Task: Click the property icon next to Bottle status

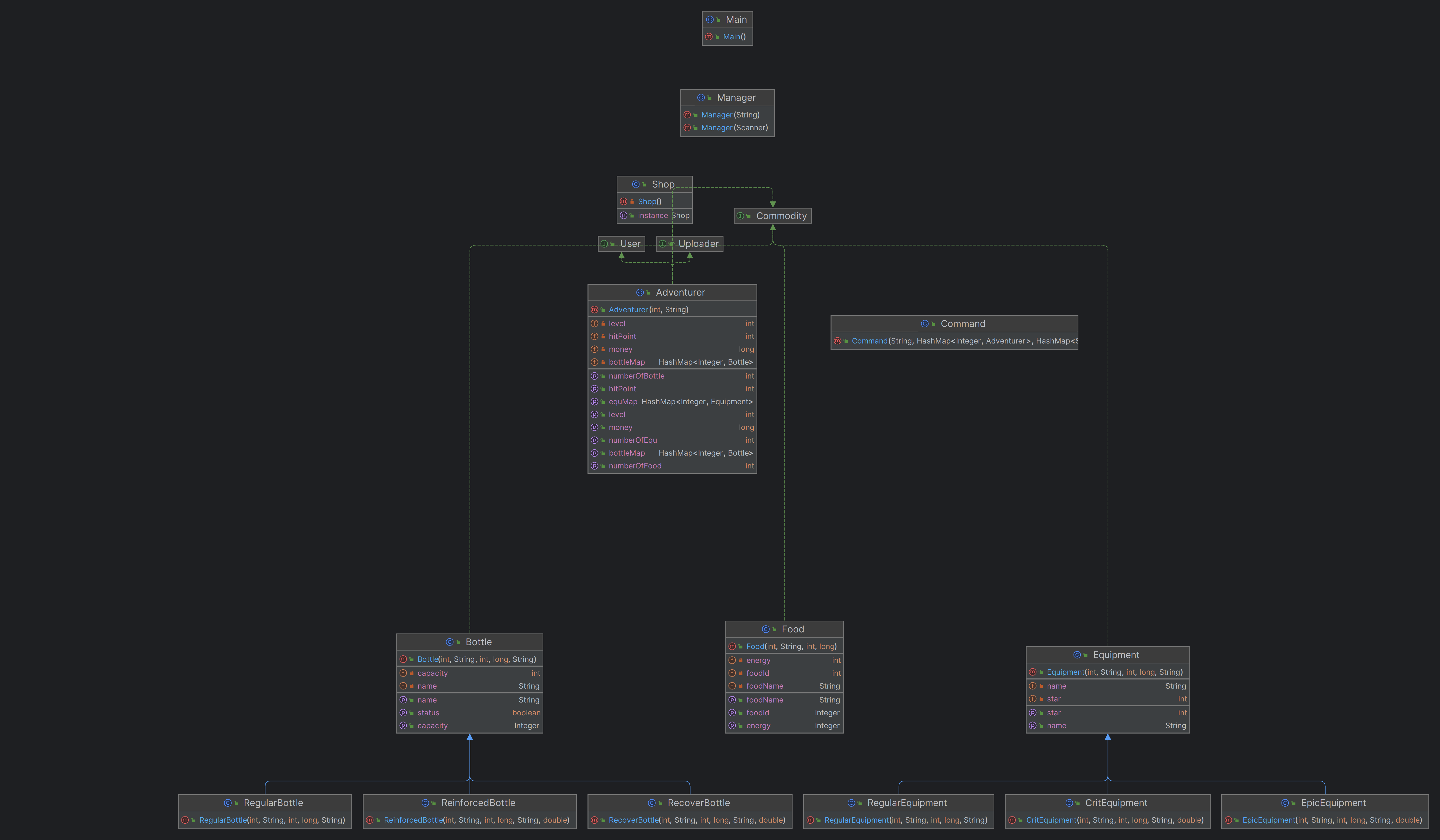Action: coord(403,713)
